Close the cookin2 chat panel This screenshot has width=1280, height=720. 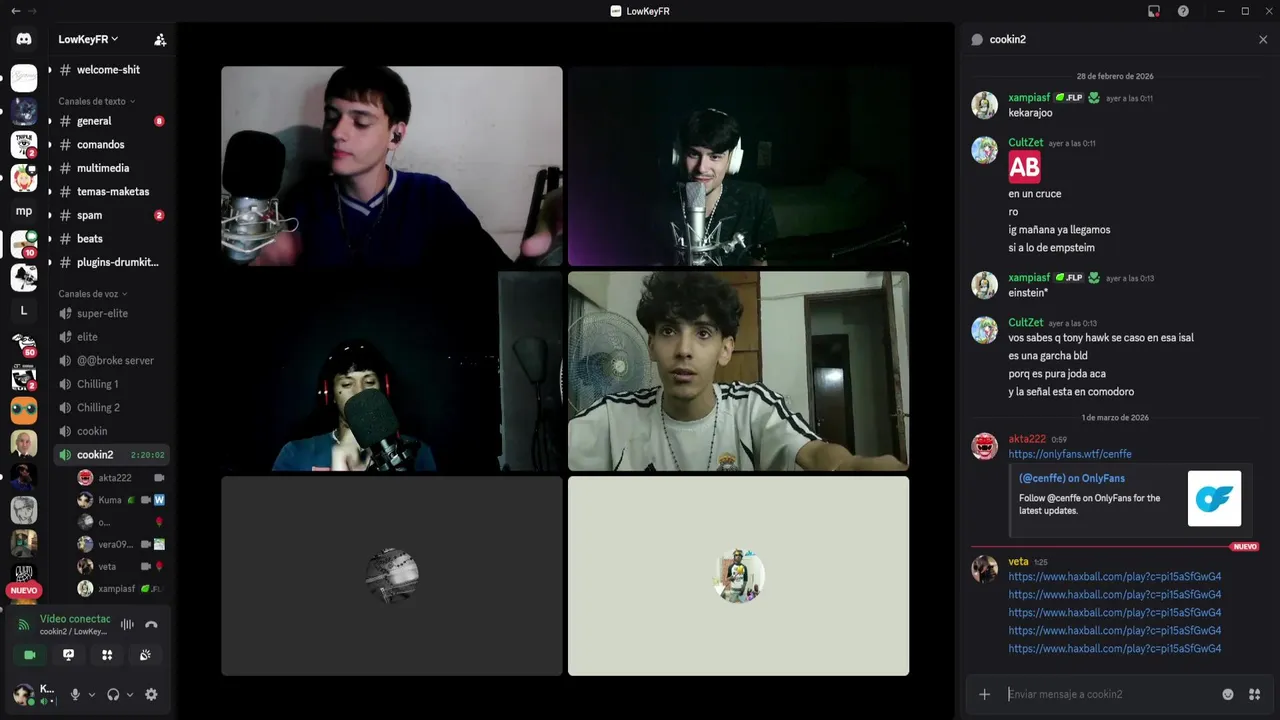coord(1263,40)
